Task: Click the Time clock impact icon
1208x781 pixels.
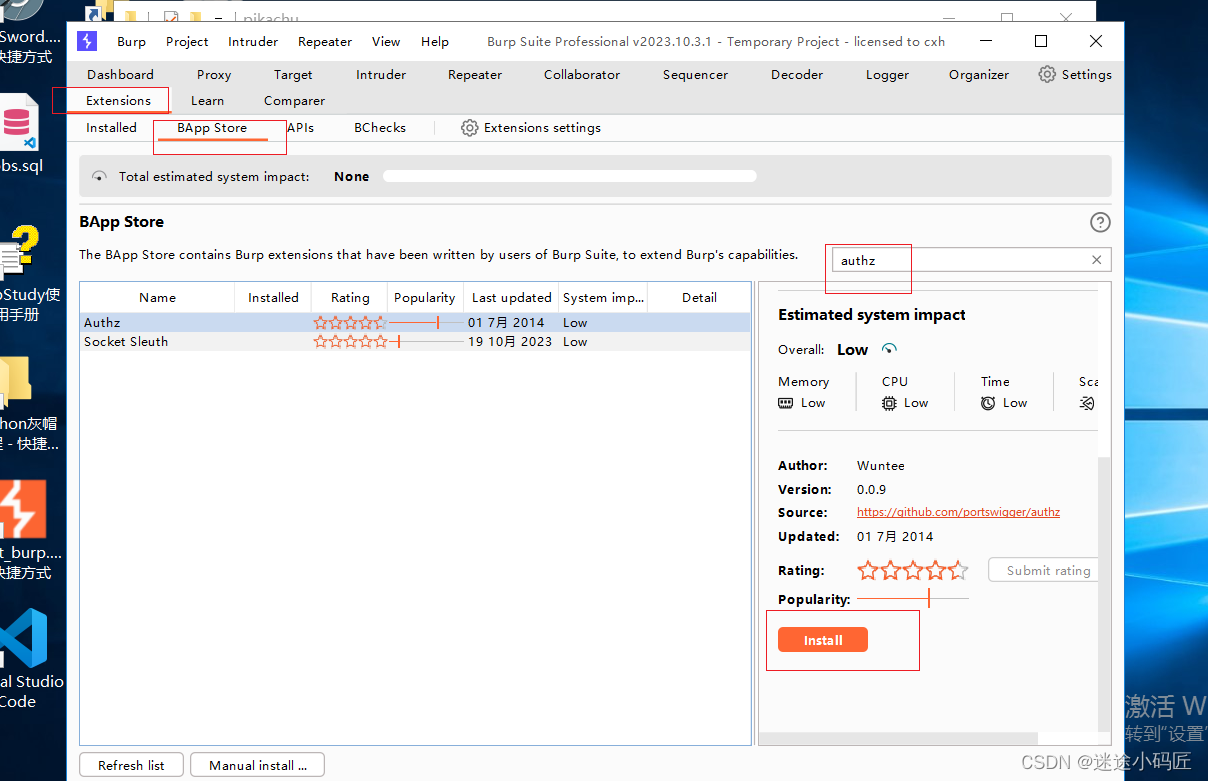Action: [x=988, y=403]
